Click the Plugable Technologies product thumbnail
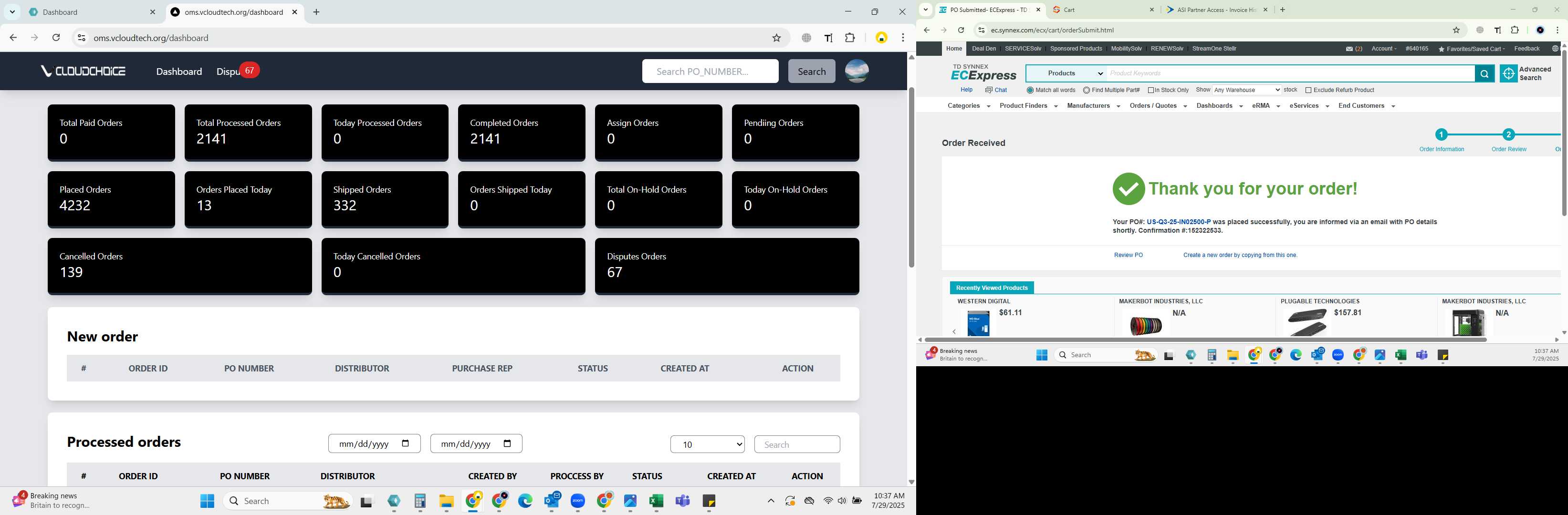The height and width of the screenshot is (515, 1568). tap(1306, 322)
